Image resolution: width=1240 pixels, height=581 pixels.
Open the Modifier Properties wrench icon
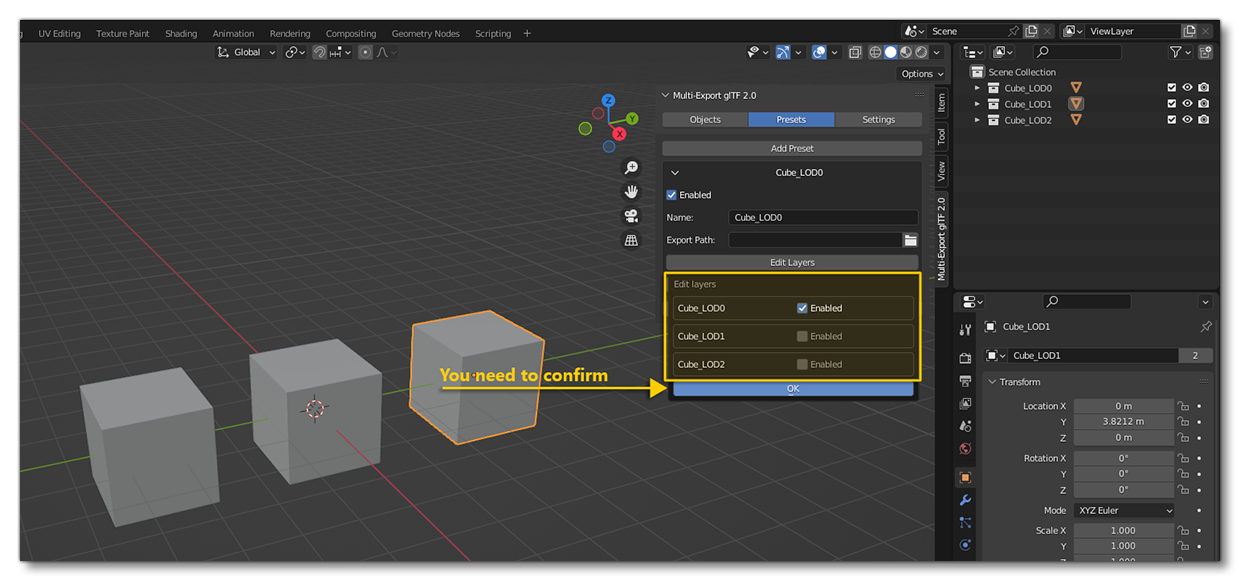pyautogui.click(x=965, y=499)
